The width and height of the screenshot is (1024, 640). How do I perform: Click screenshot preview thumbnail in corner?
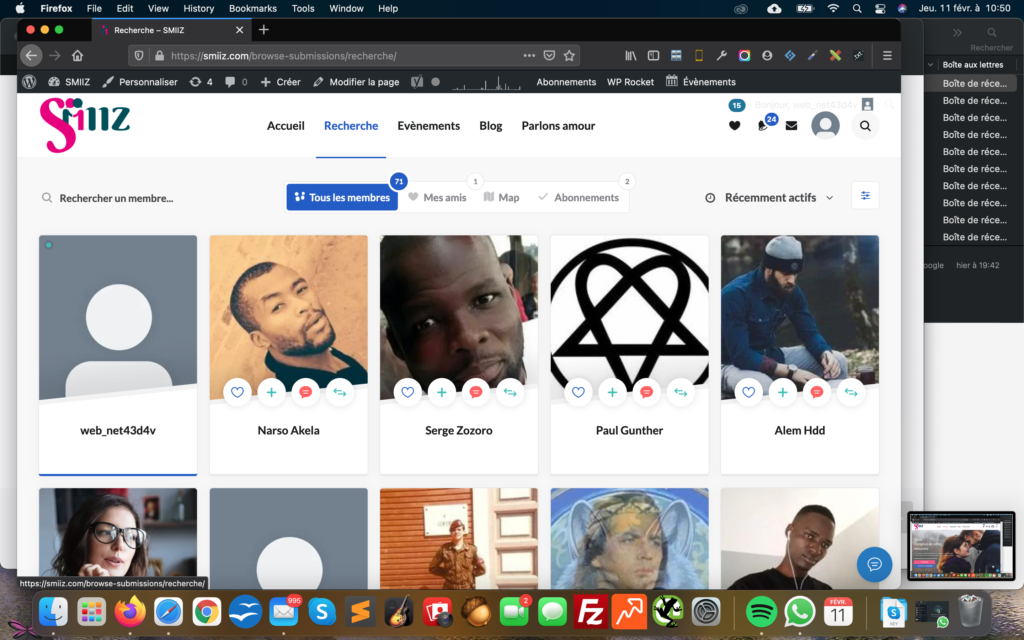(961, 546)
